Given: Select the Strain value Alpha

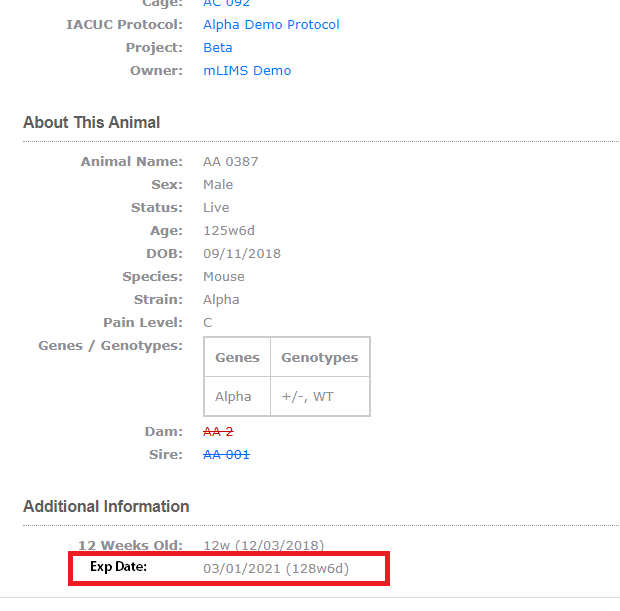Looking at the screenshot, I should pos(221,300).
